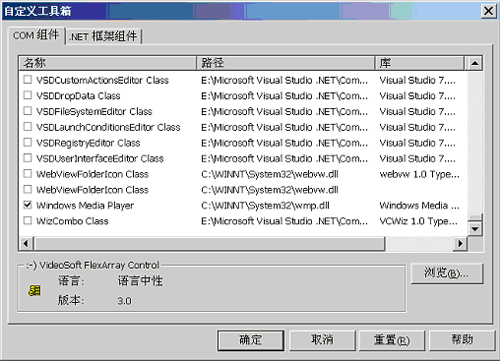The height and width of the screenshot is (361, 500).
Task: Click the horizontal scrollbar right arrow
Action: [460, 244]
